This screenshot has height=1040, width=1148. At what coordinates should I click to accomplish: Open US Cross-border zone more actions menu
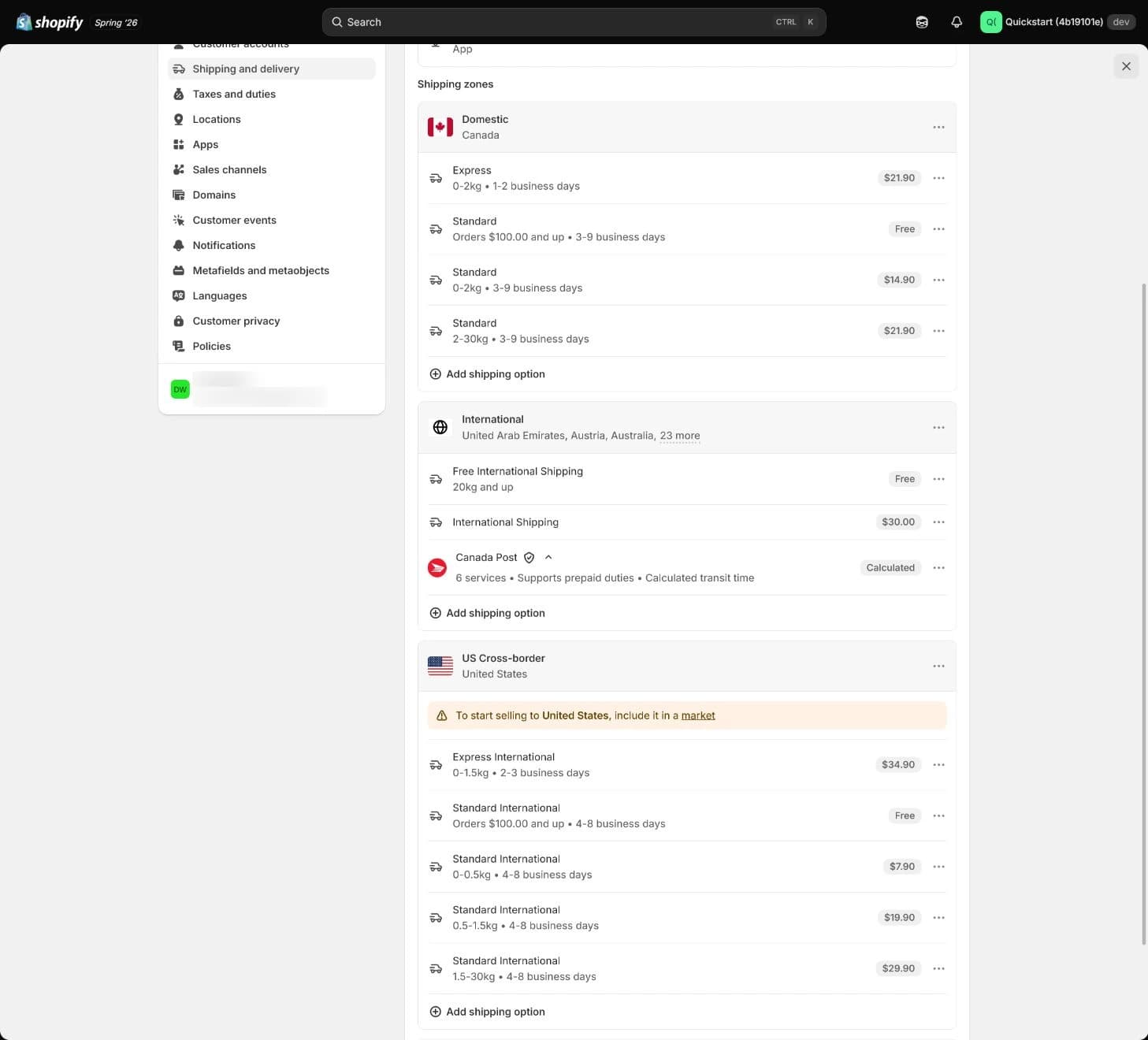coord(938,666)
